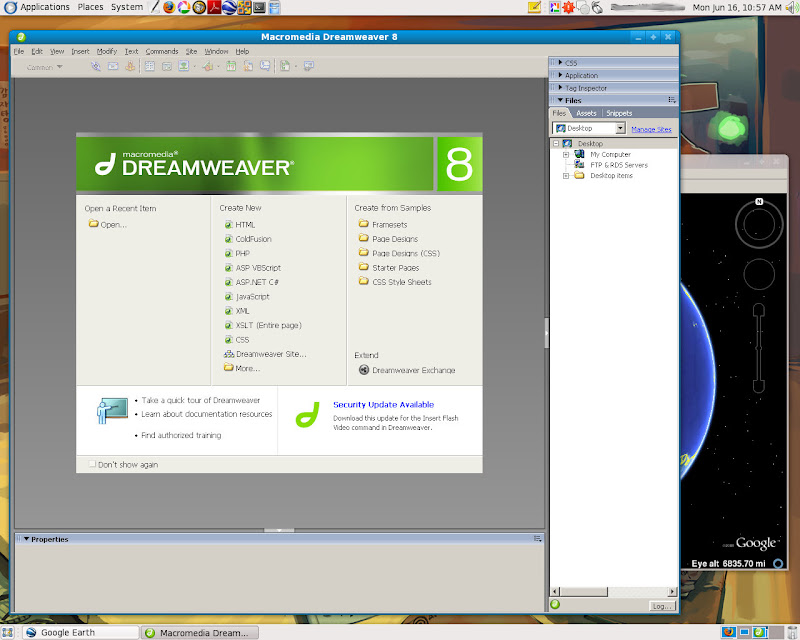Viewport: 800px width, 640px height.
Task: Open the Desktop site dropdown
Action: (x=620, y=128)
